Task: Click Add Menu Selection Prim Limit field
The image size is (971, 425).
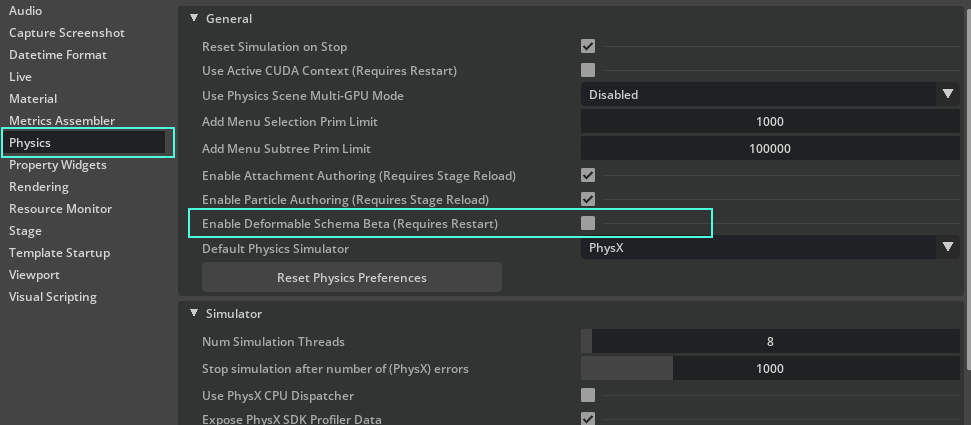Action: pos(770,122)
